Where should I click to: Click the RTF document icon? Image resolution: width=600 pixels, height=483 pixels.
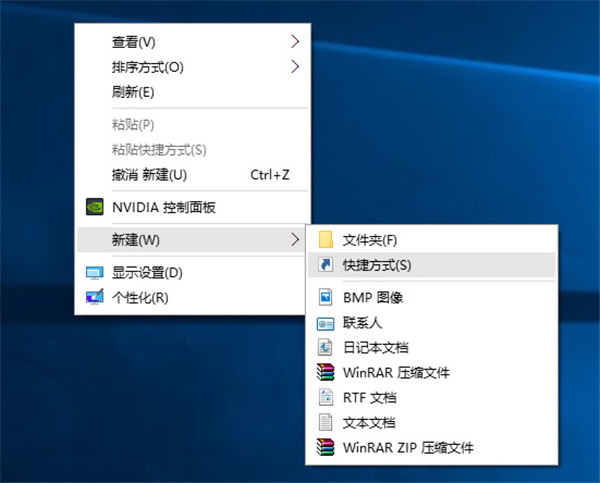[325, 397]
